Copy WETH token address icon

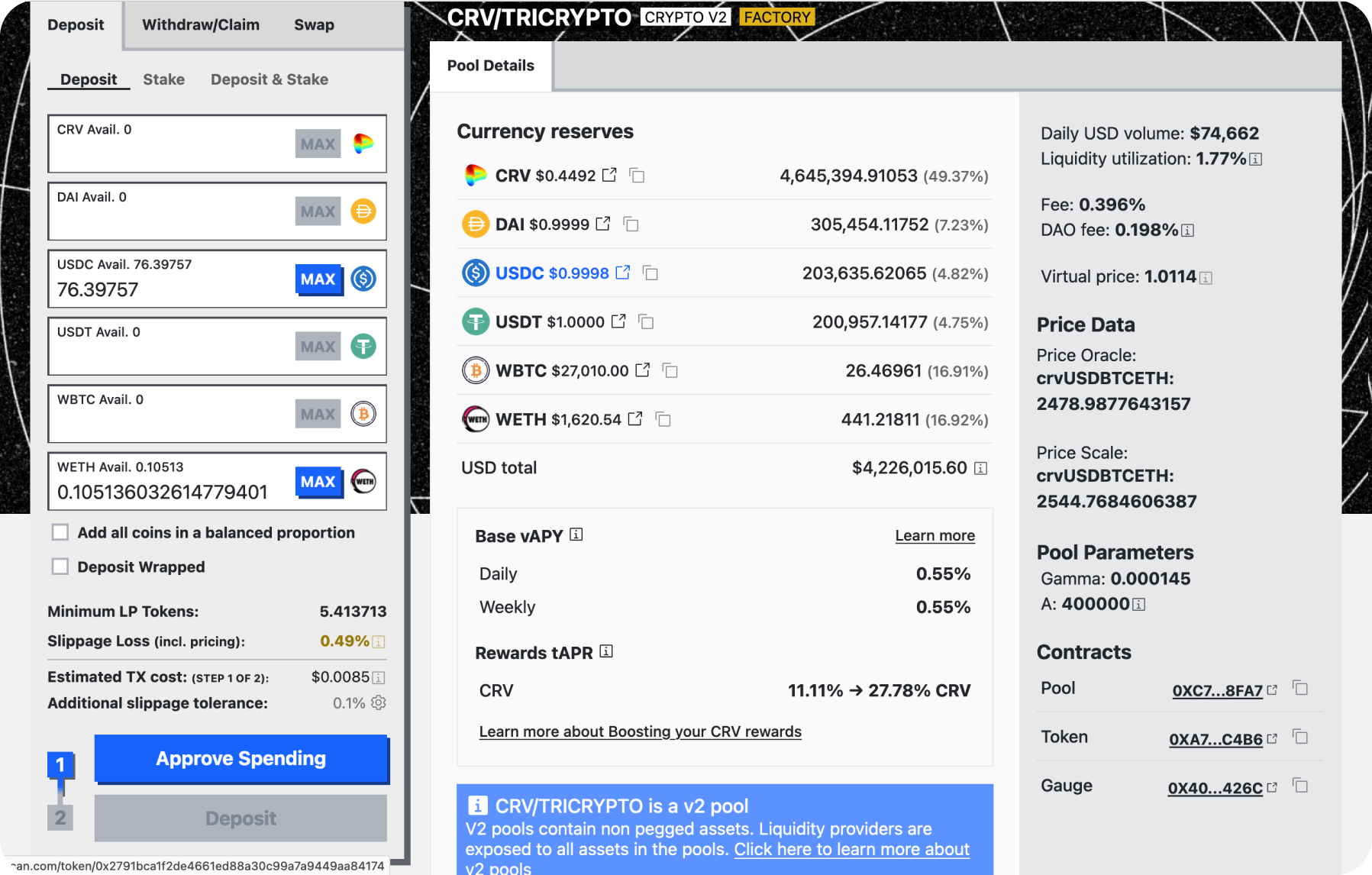click(663, 420)
